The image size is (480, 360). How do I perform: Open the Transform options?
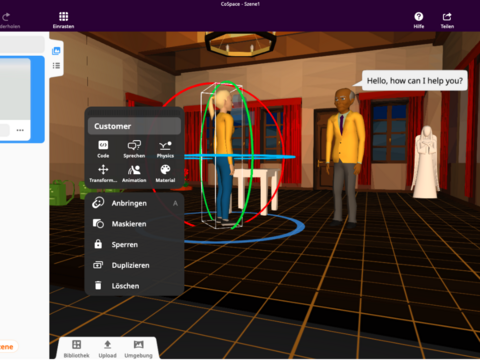pyautogui.click(x=103, y=173)
